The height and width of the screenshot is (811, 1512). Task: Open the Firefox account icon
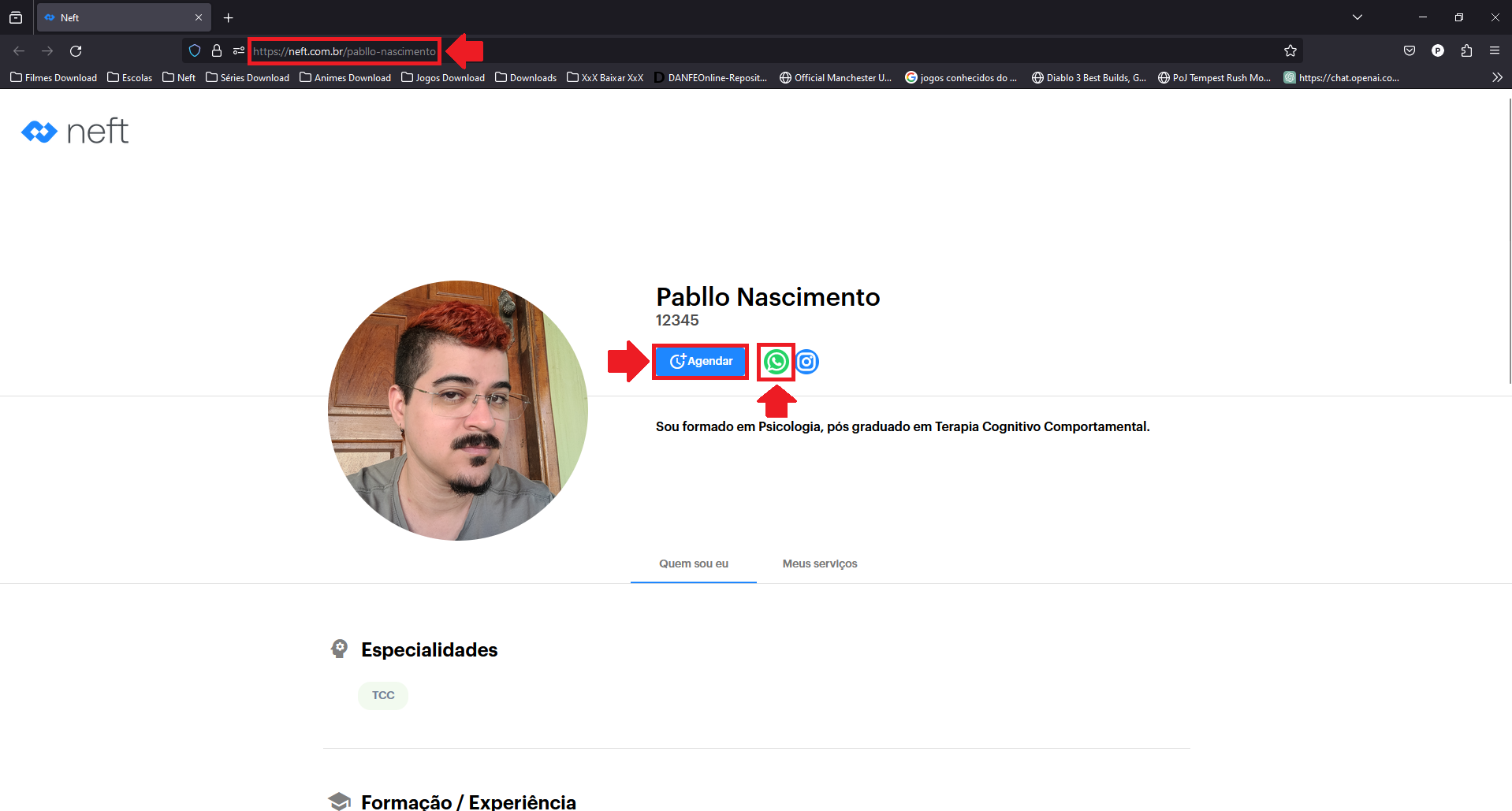tap(1438, 51)
